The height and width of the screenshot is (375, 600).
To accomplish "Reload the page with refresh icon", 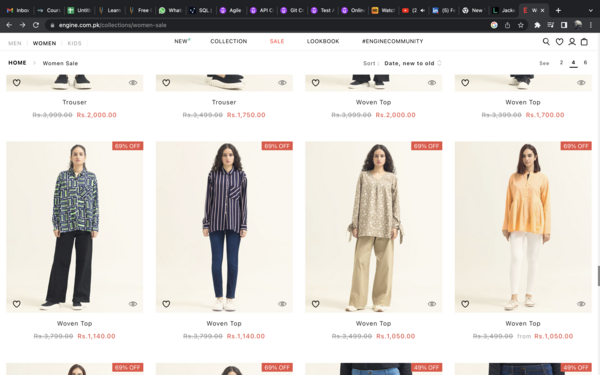I will tap(36, 25).
